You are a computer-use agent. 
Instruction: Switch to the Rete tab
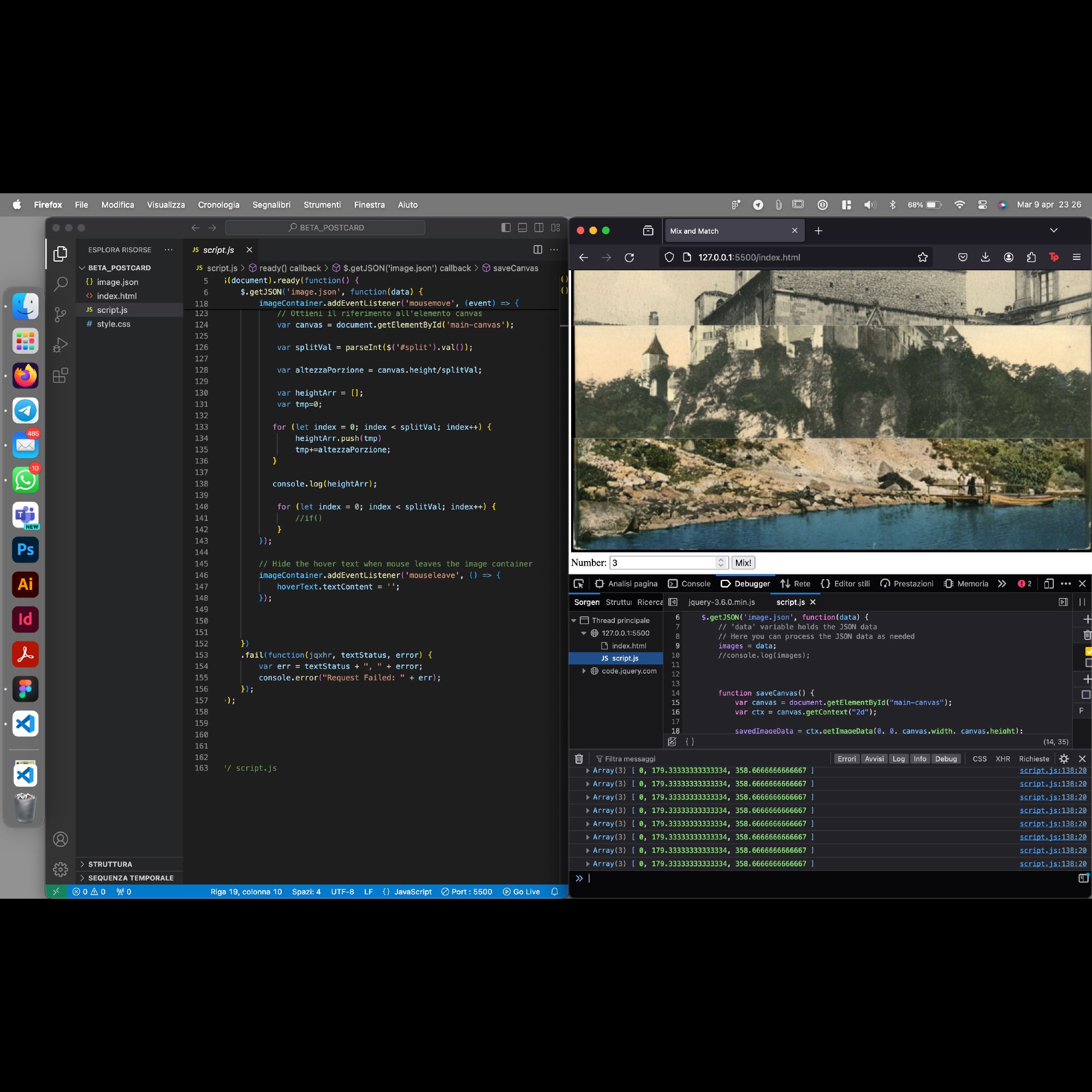pos(796,584)
